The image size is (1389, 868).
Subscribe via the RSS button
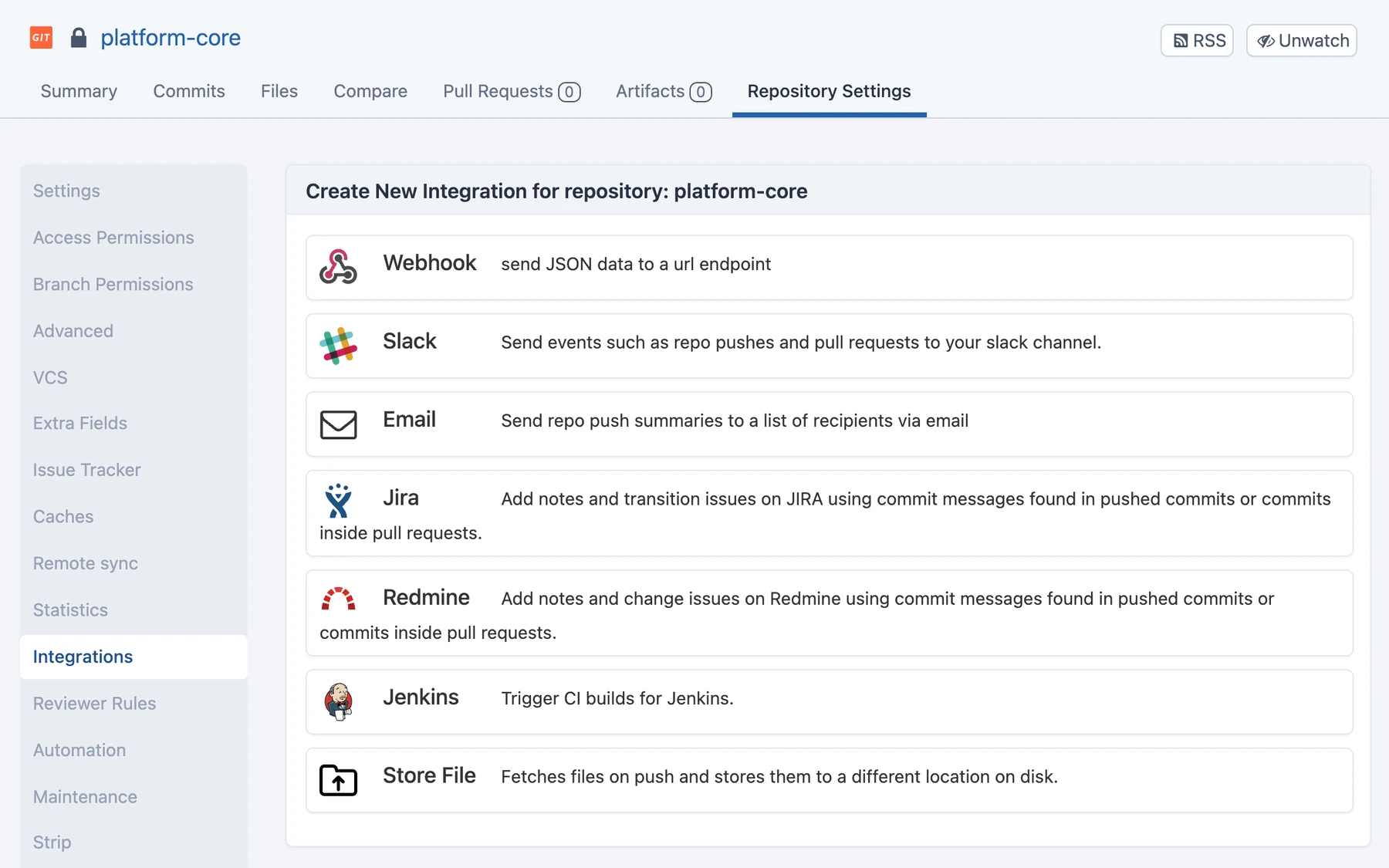click(x=1197, y=40)
